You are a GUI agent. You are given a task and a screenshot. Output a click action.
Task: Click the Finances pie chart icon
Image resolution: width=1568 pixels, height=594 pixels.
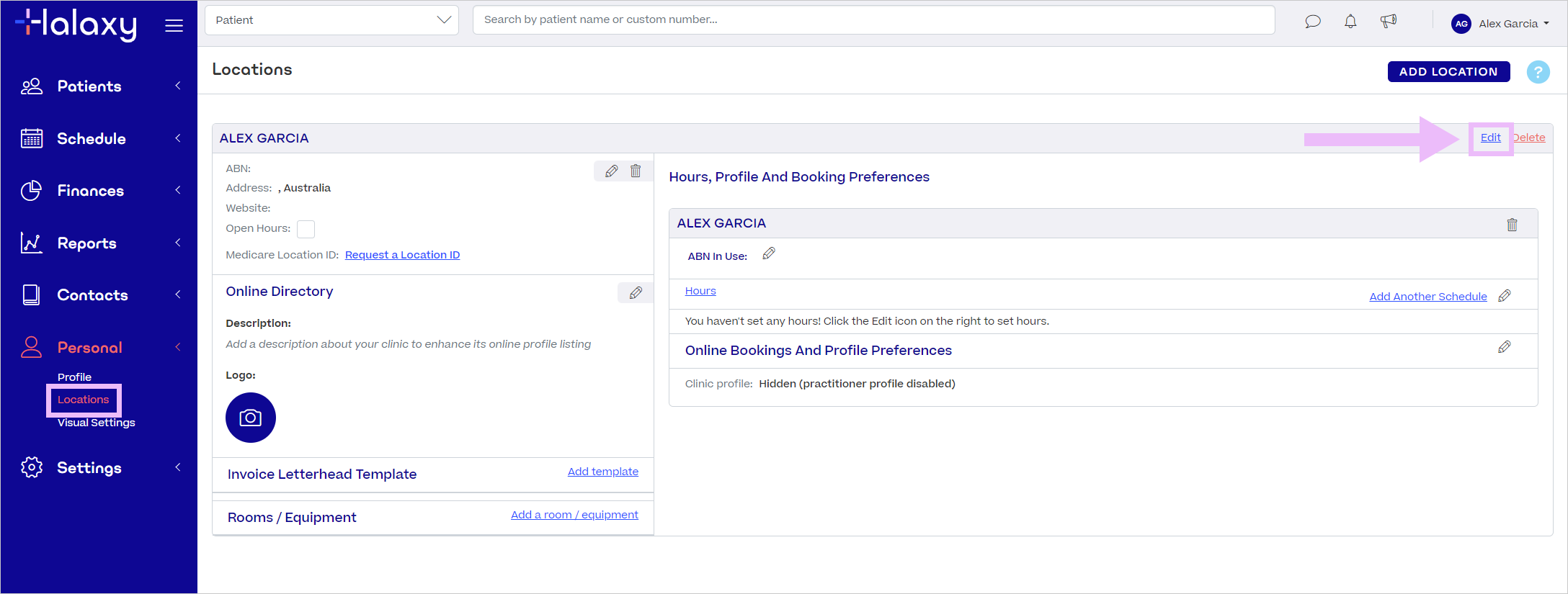pyautogui.click(x=31, y=191)
